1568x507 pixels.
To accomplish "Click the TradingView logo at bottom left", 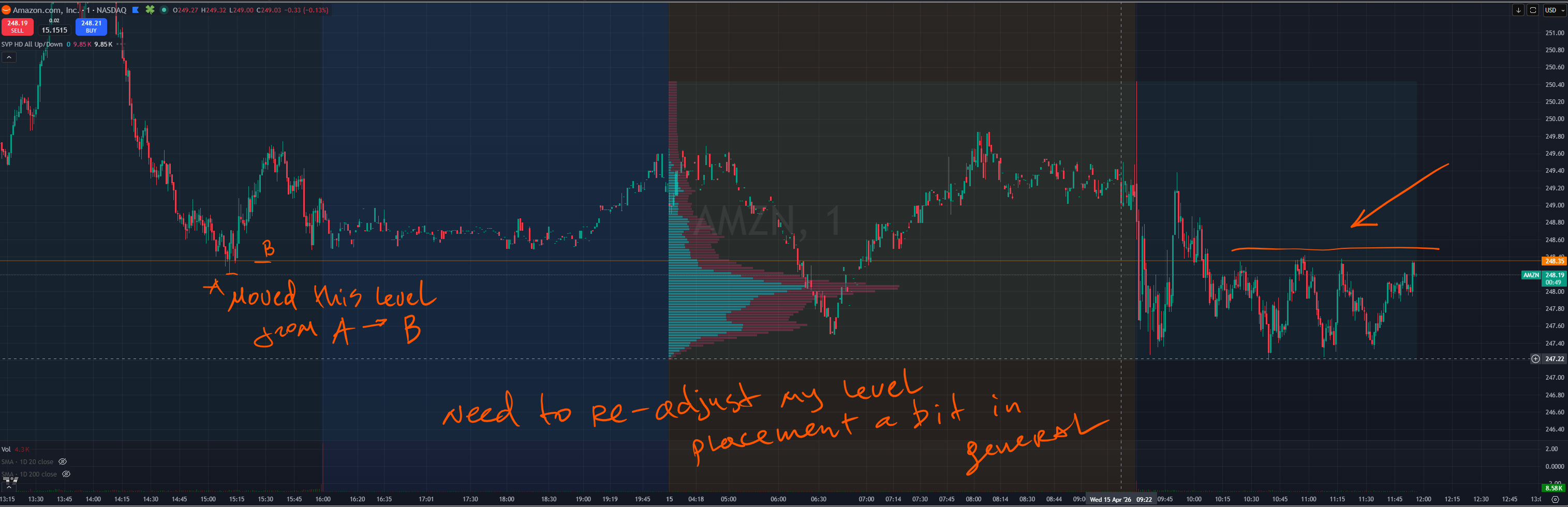I will coord(10,481).
